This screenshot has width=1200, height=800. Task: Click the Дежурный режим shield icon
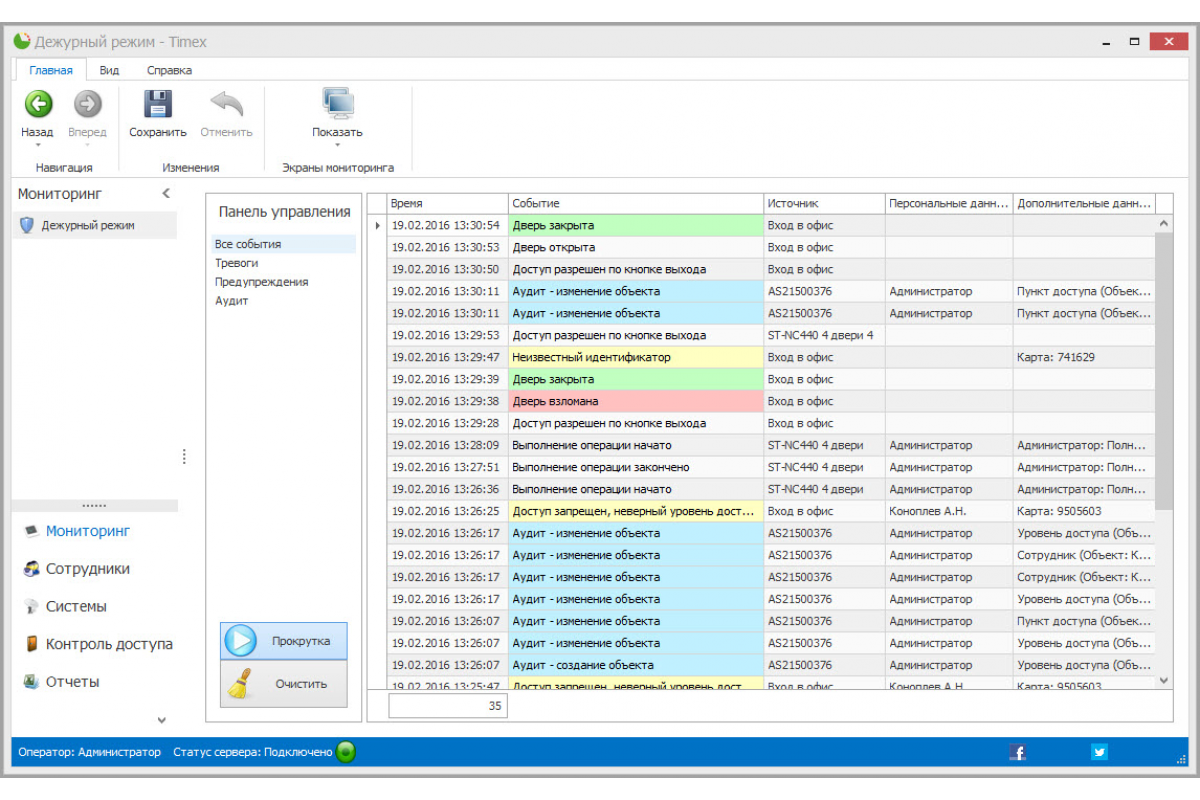pos(27,225)
